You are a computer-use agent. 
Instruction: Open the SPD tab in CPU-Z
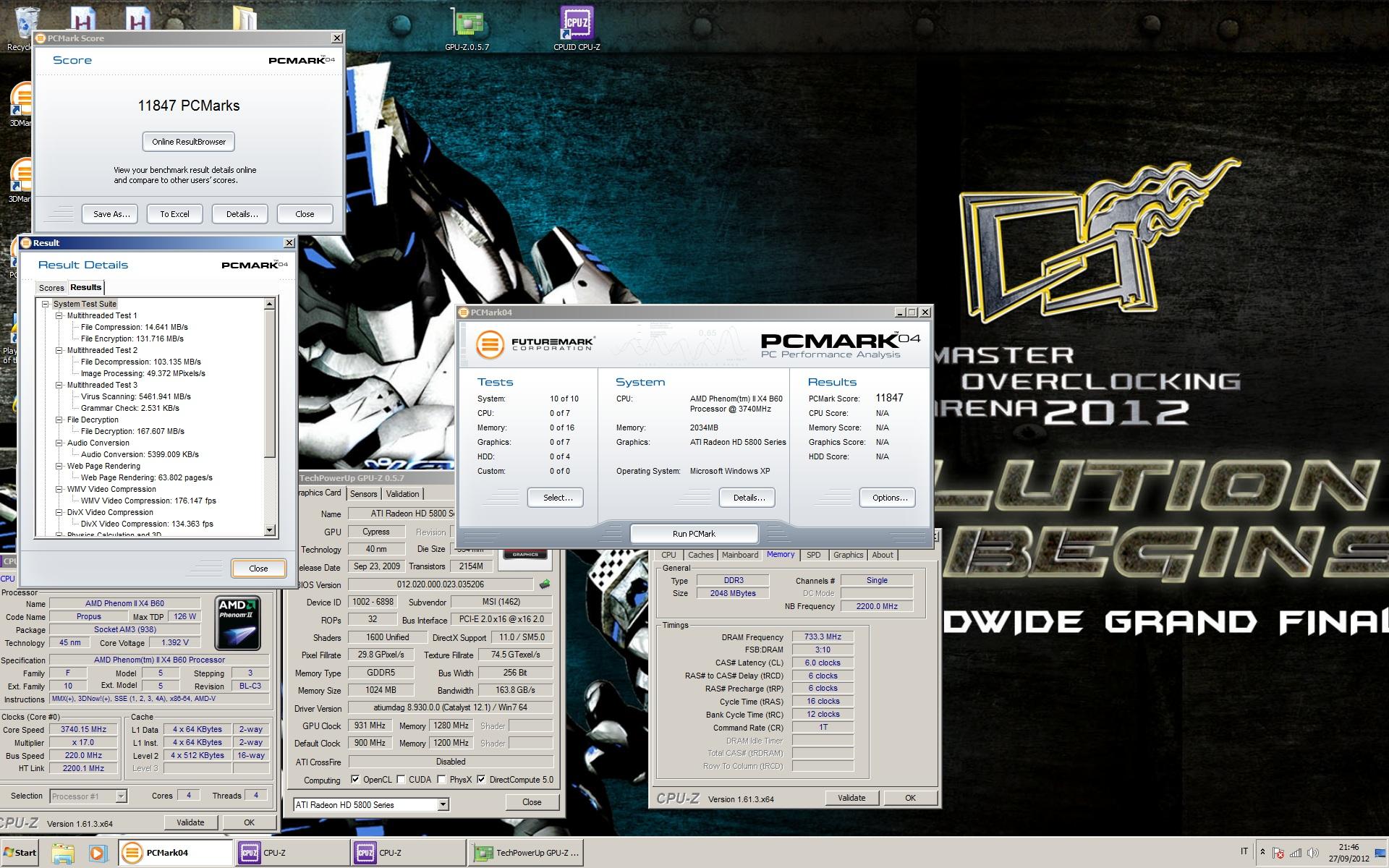coord(814,555)
